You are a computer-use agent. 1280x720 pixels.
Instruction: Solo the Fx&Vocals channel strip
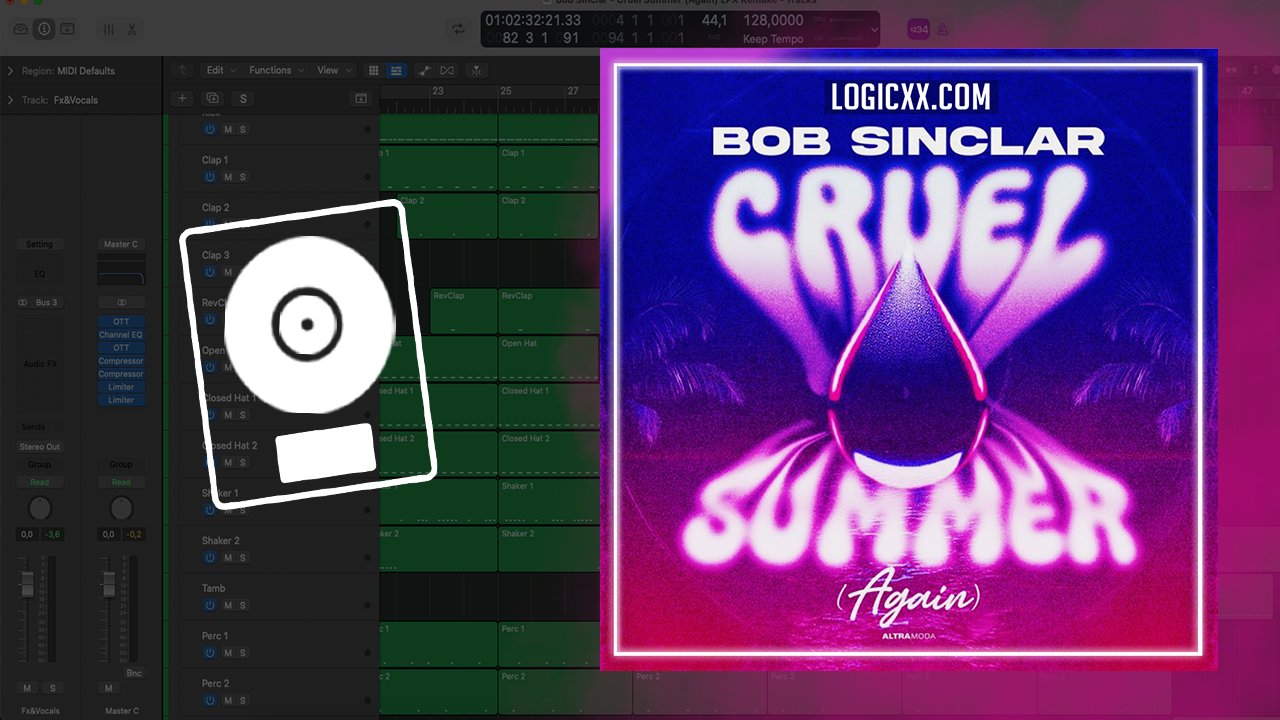pyautogui.click(x=52, y=688)
